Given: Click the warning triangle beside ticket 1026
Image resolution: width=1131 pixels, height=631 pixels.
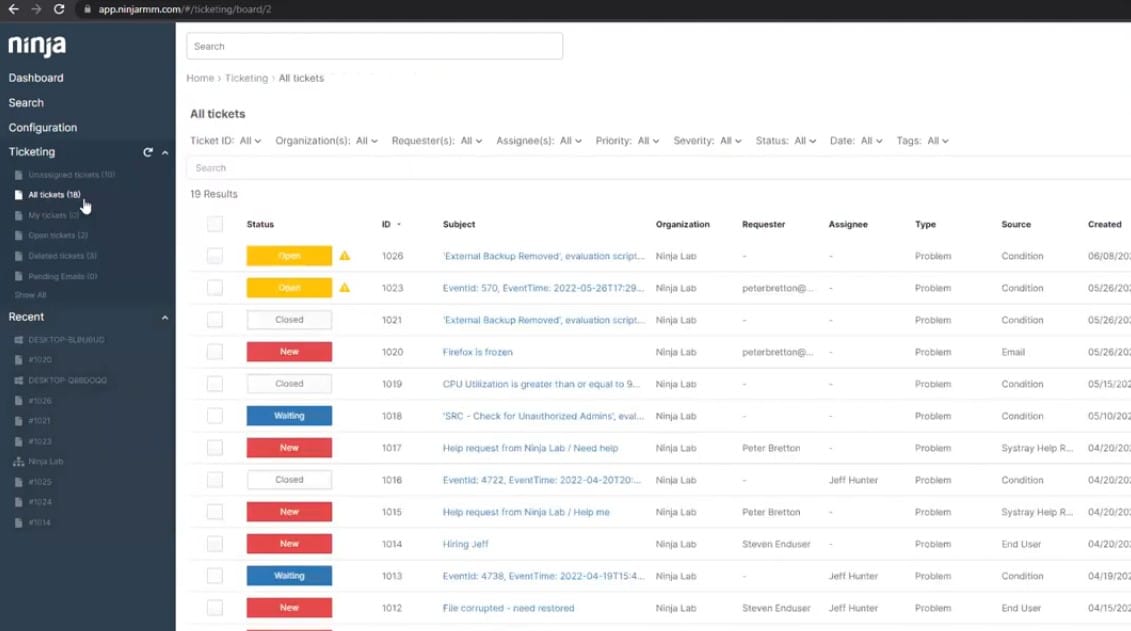Looking at the screenshot, I should tap(343, 255).
